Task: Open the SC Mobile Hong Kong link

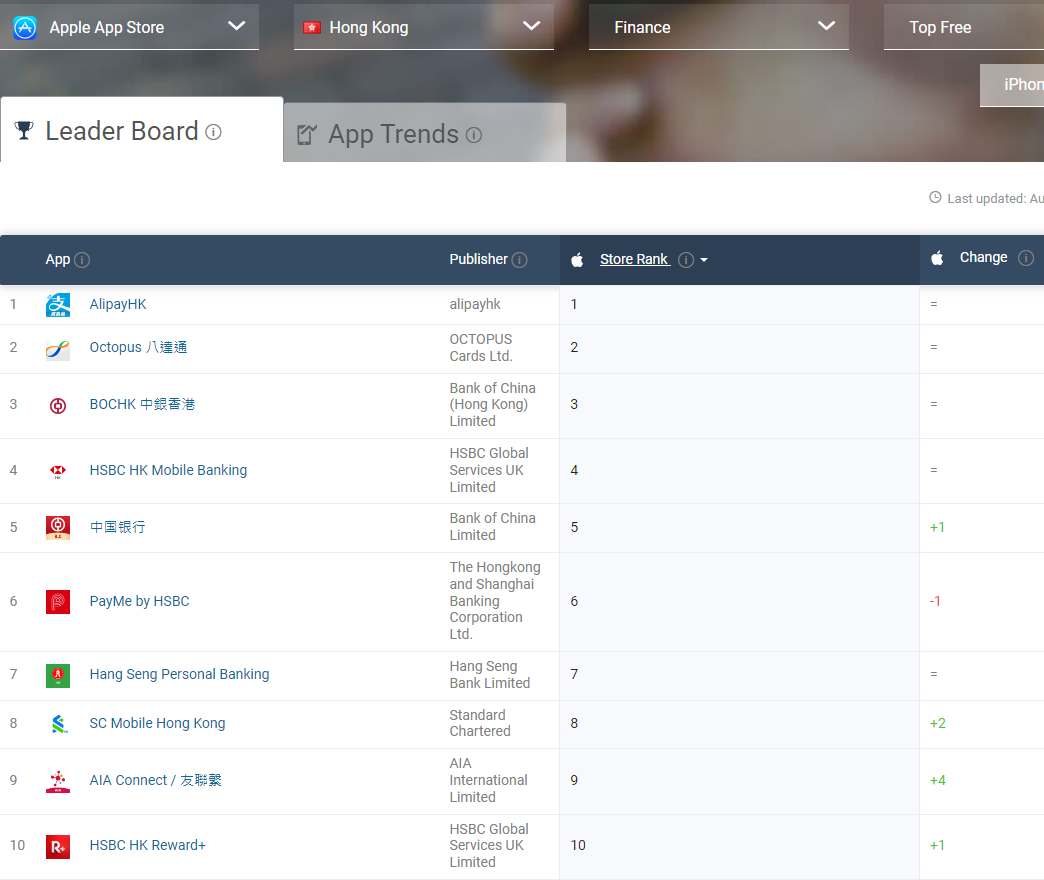Action: [x=158, y=723]
